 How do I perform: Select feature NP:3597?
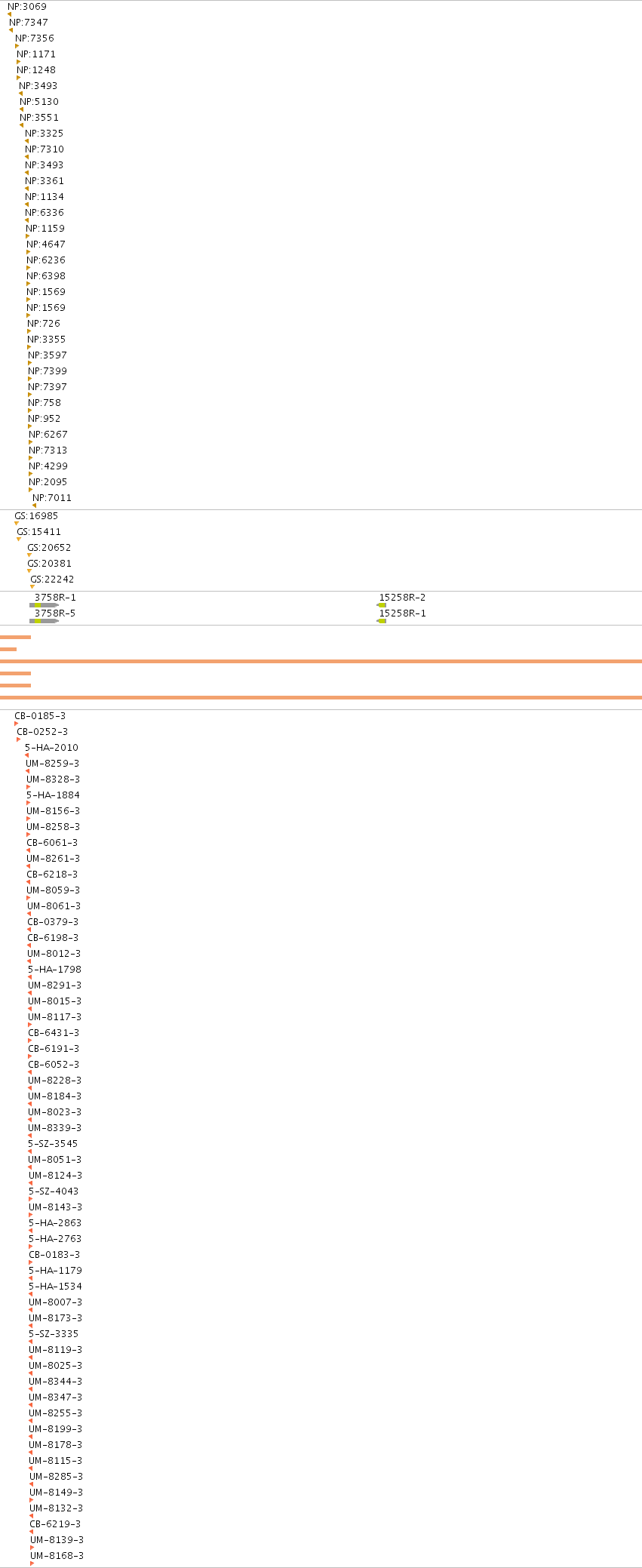48,355
